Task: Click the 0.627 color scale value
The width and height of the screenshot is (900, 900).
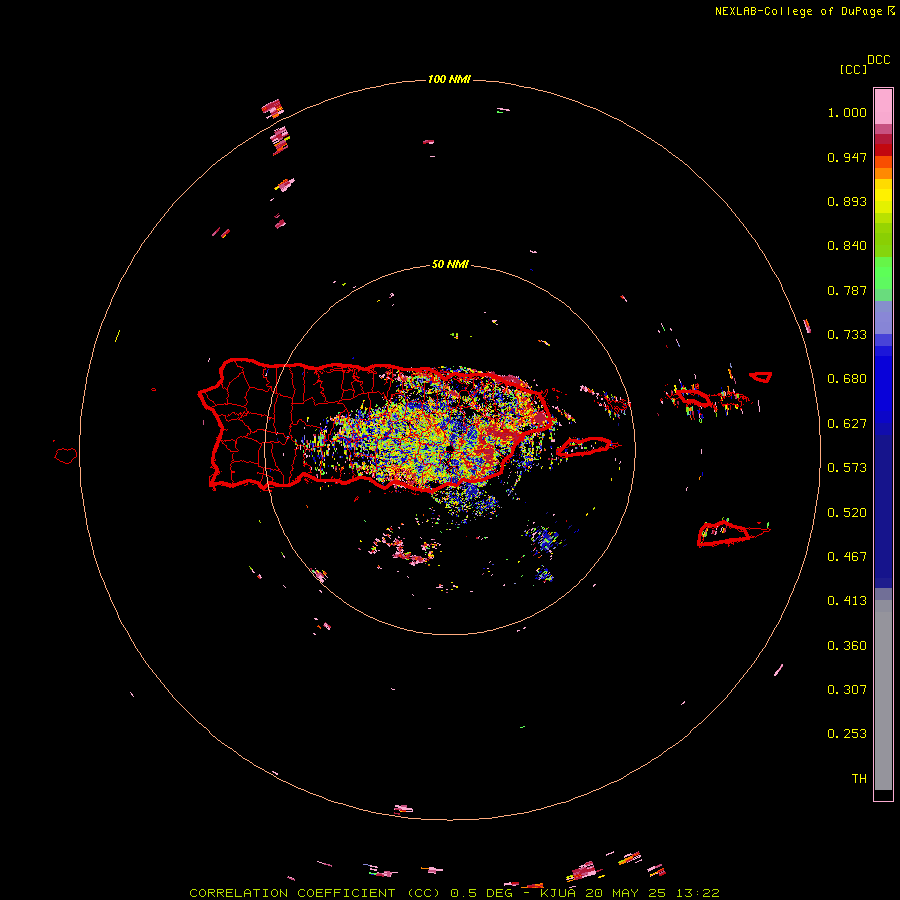Action: 847,424
